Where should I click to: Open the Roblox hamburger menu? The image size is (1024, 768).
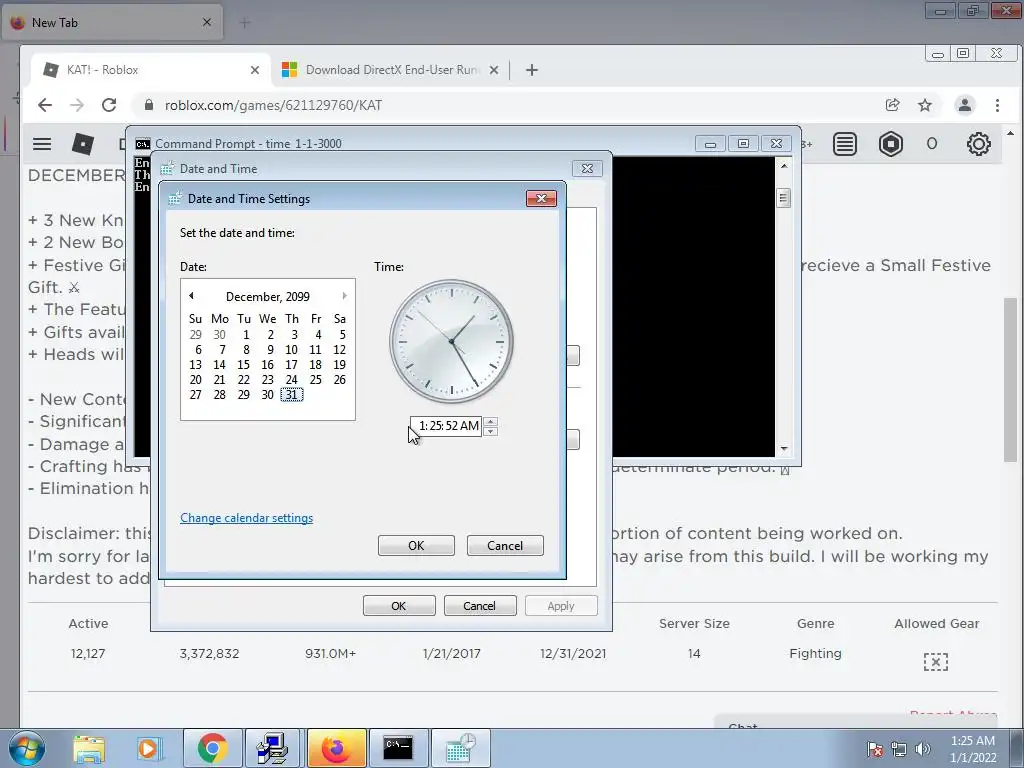point(42,144)
